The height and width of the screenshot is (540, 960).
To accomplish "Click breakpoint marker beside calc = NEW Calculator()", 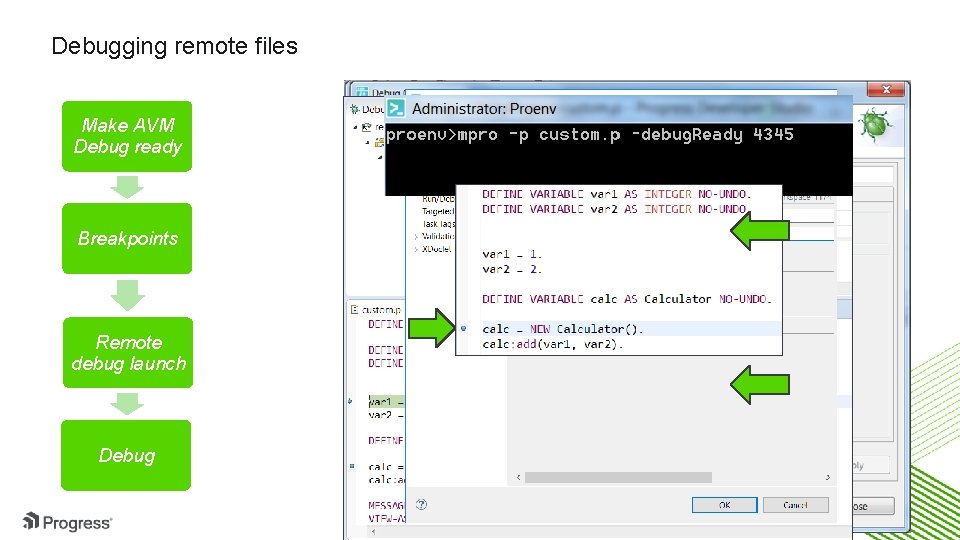I will pyautogui.click(x=463, y=329).
